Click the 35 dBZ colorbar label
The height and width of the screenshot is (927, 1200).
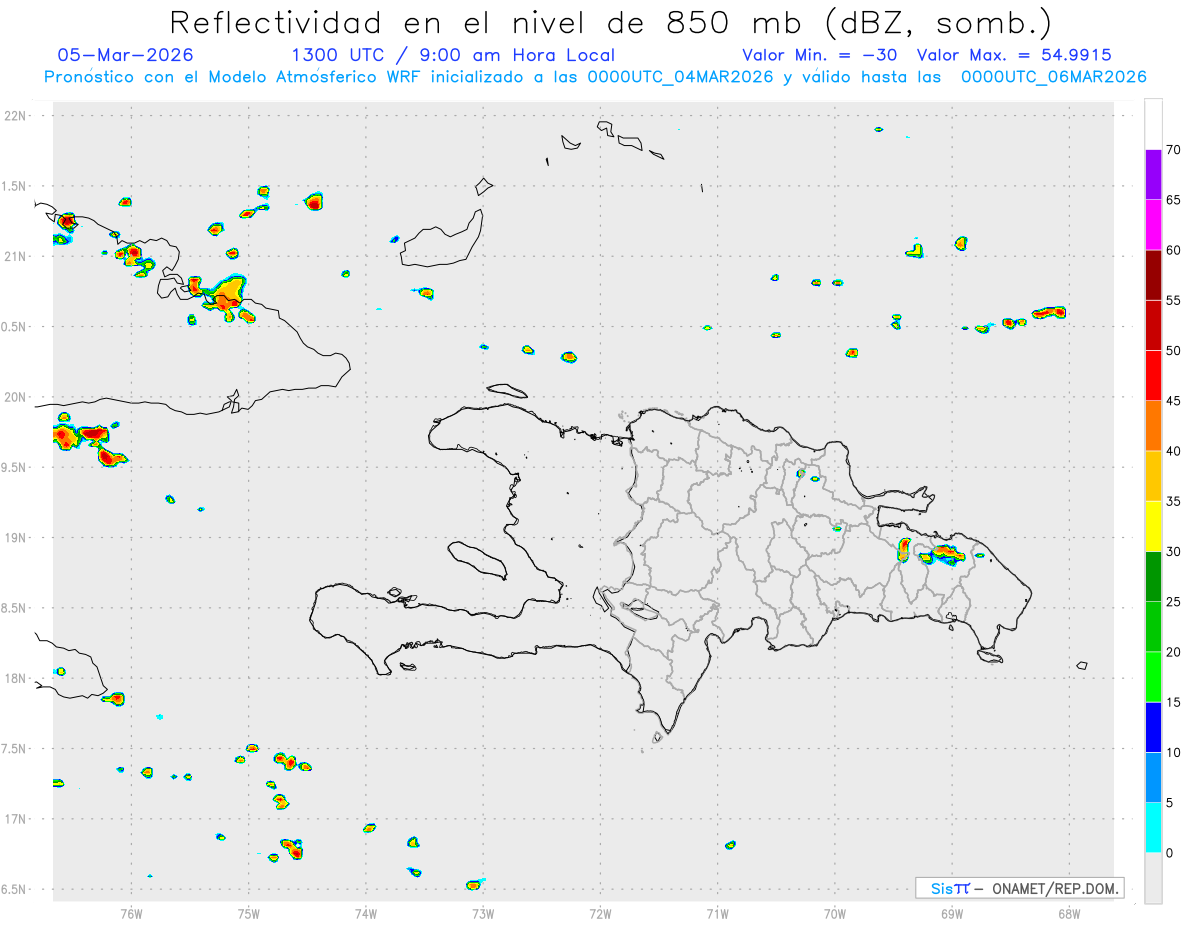click(x=1174, y=501)
